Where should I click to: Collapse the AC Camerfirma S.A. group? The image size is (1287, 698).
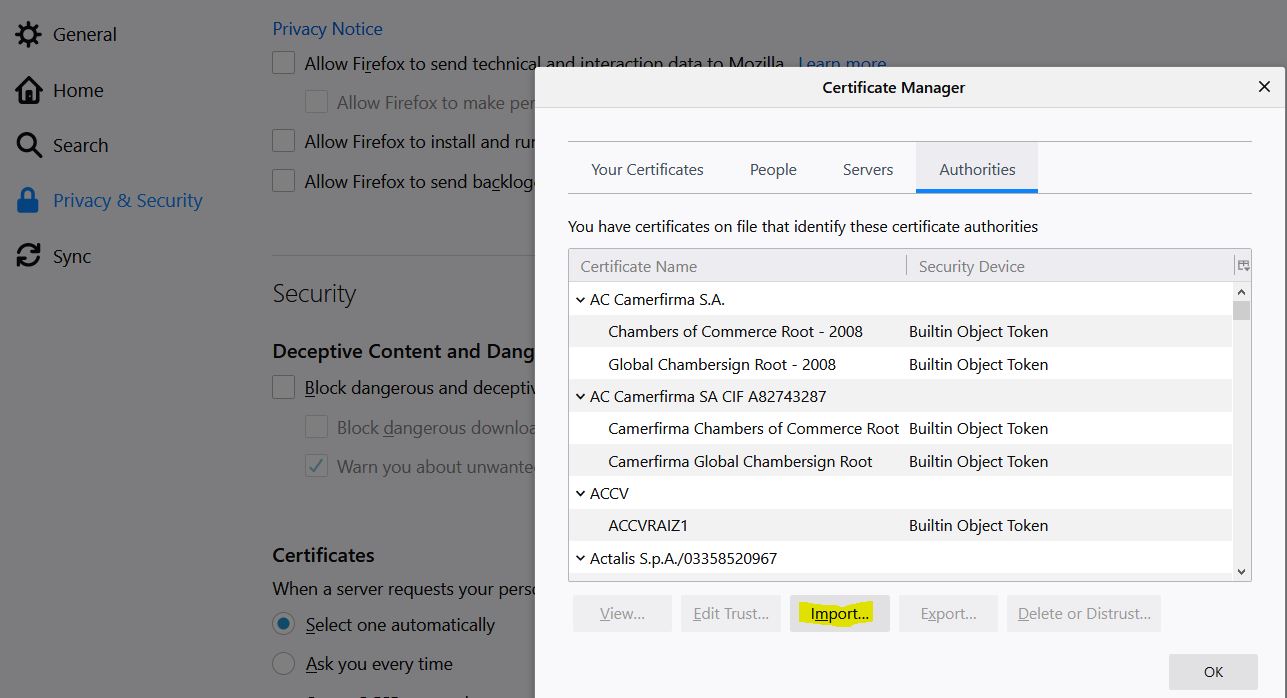coord(580,299)
